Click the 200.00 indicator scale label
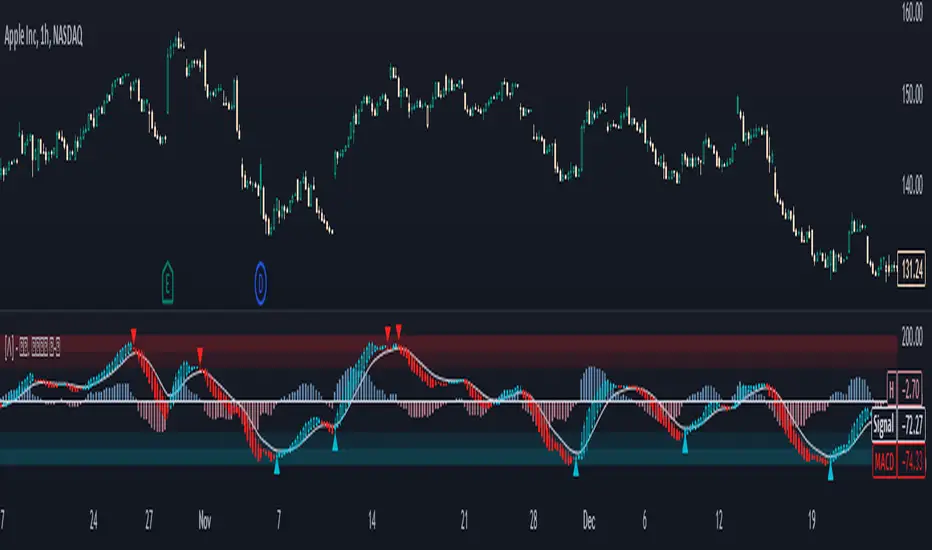 912,337
